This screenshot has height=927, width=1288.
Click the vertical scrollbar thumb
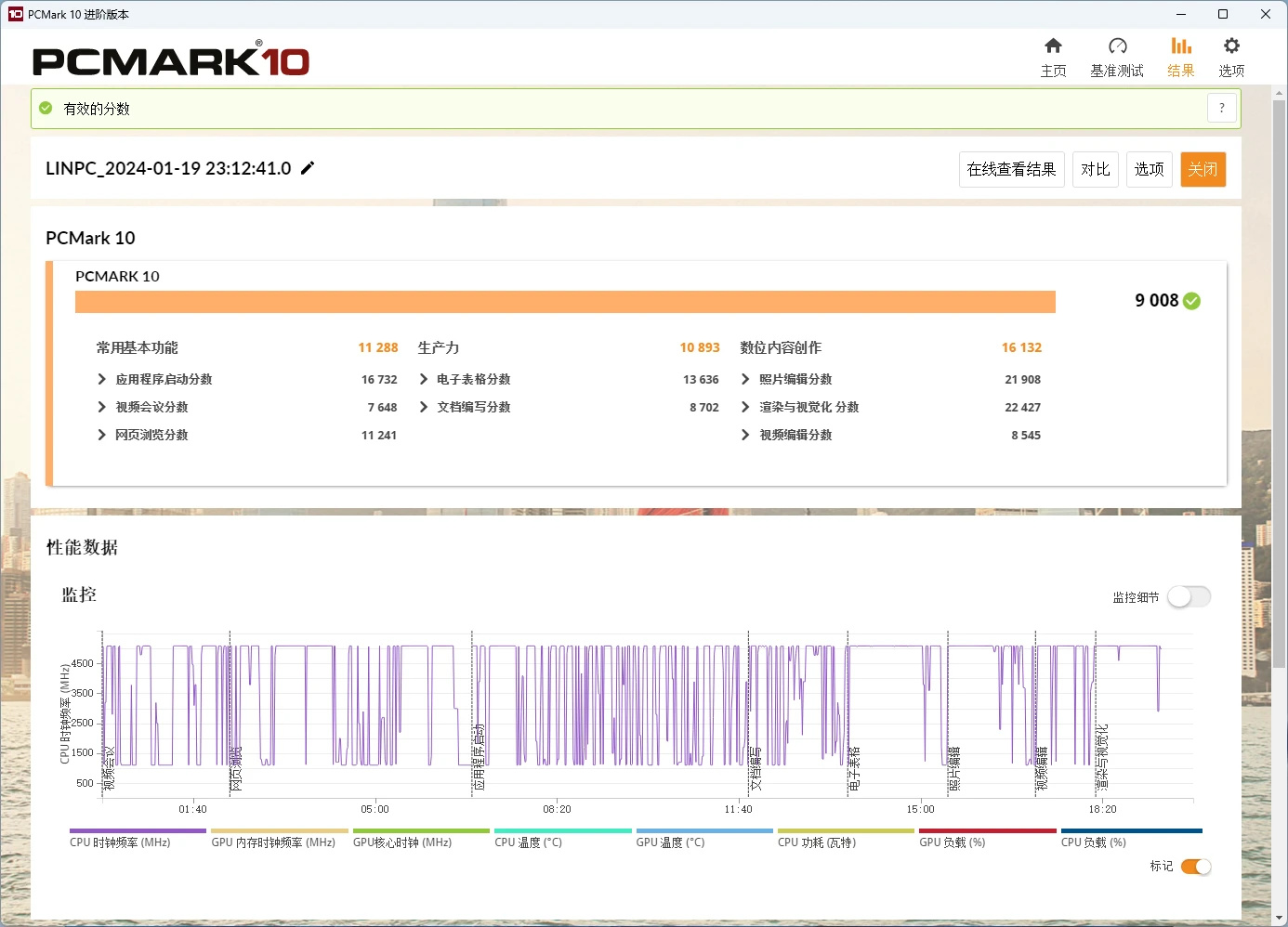point(1280,383)
